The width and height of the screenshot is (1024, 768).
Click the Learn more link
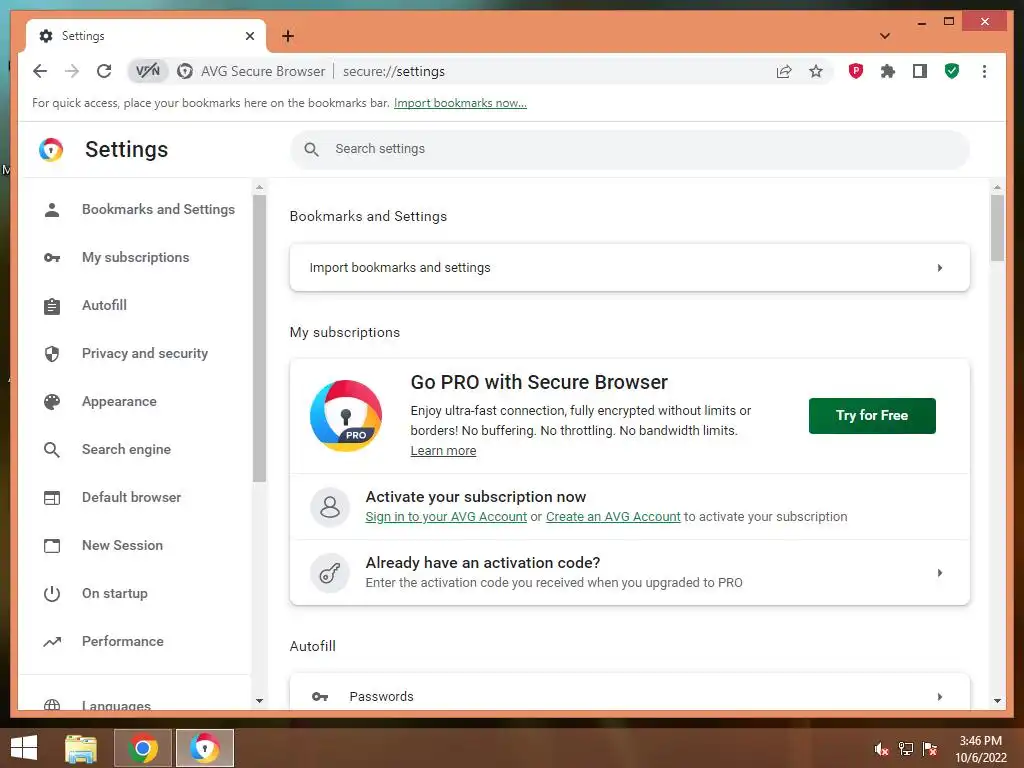pos(443,451)
